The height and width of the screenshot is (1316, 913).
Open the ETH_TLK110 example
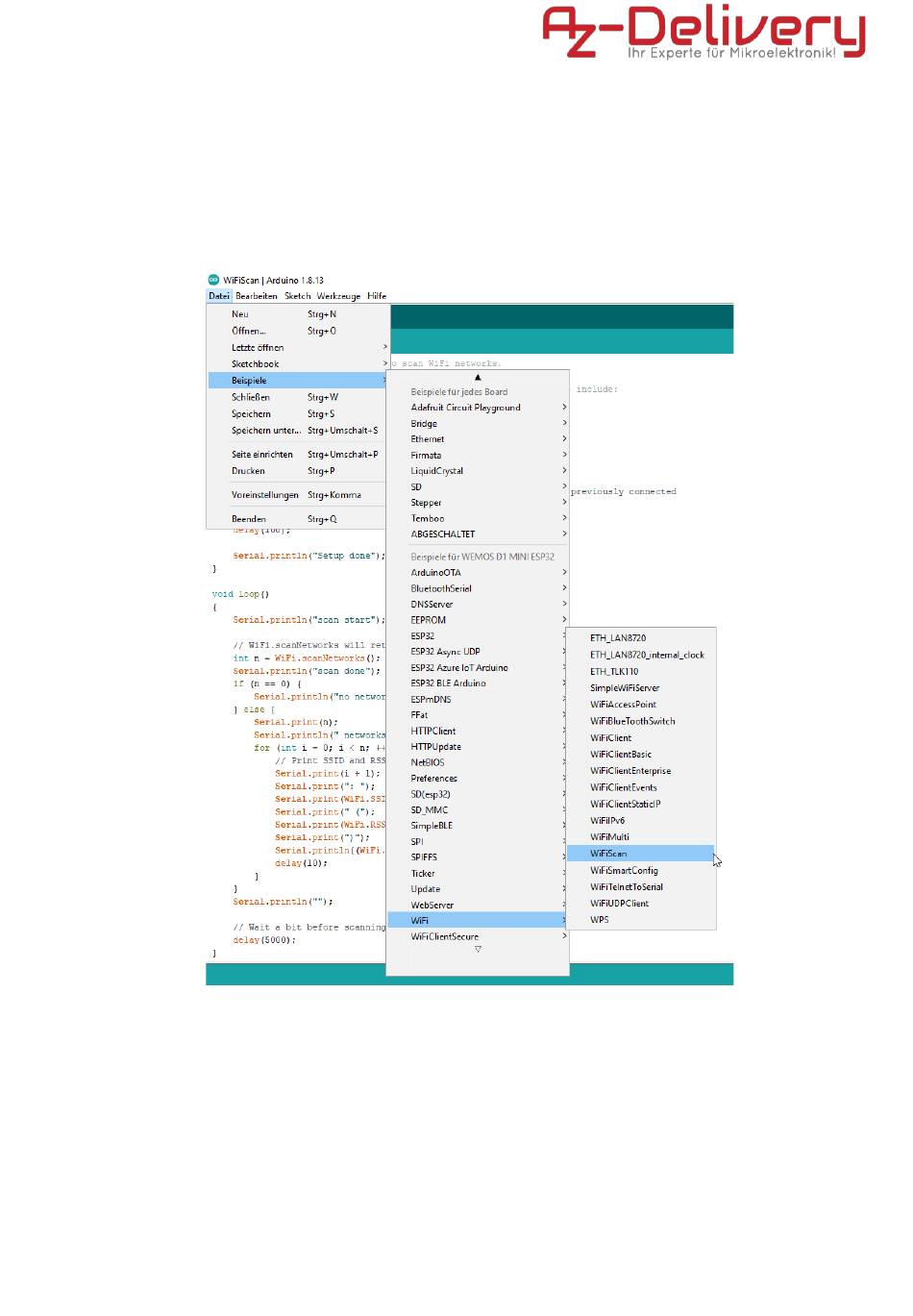(x=641, y=672)
